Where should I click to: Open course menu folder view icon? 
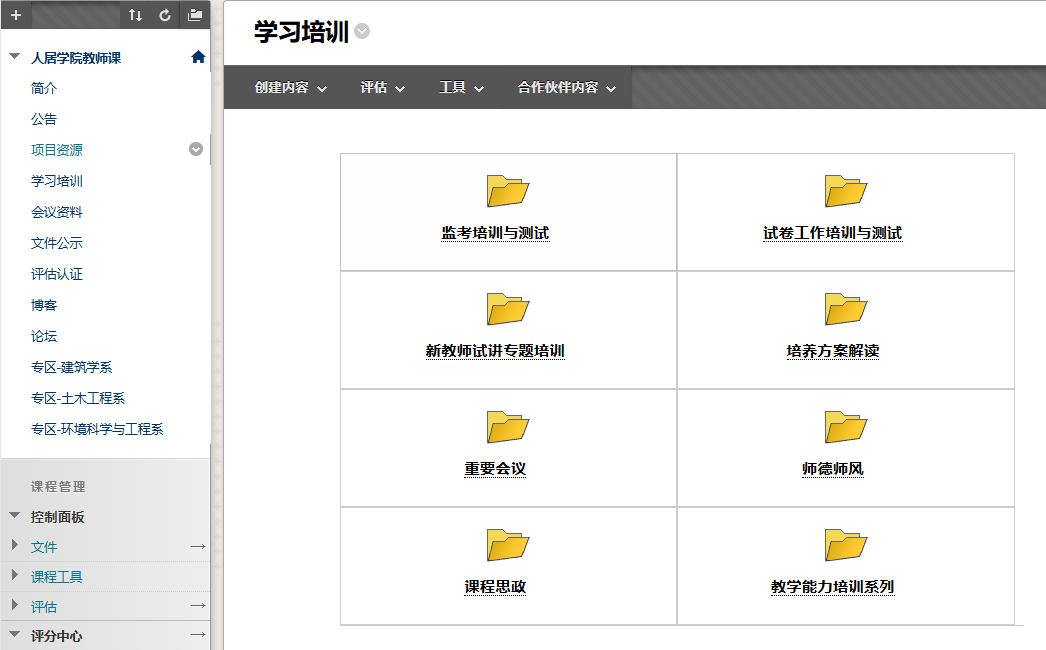pos(195,15)
